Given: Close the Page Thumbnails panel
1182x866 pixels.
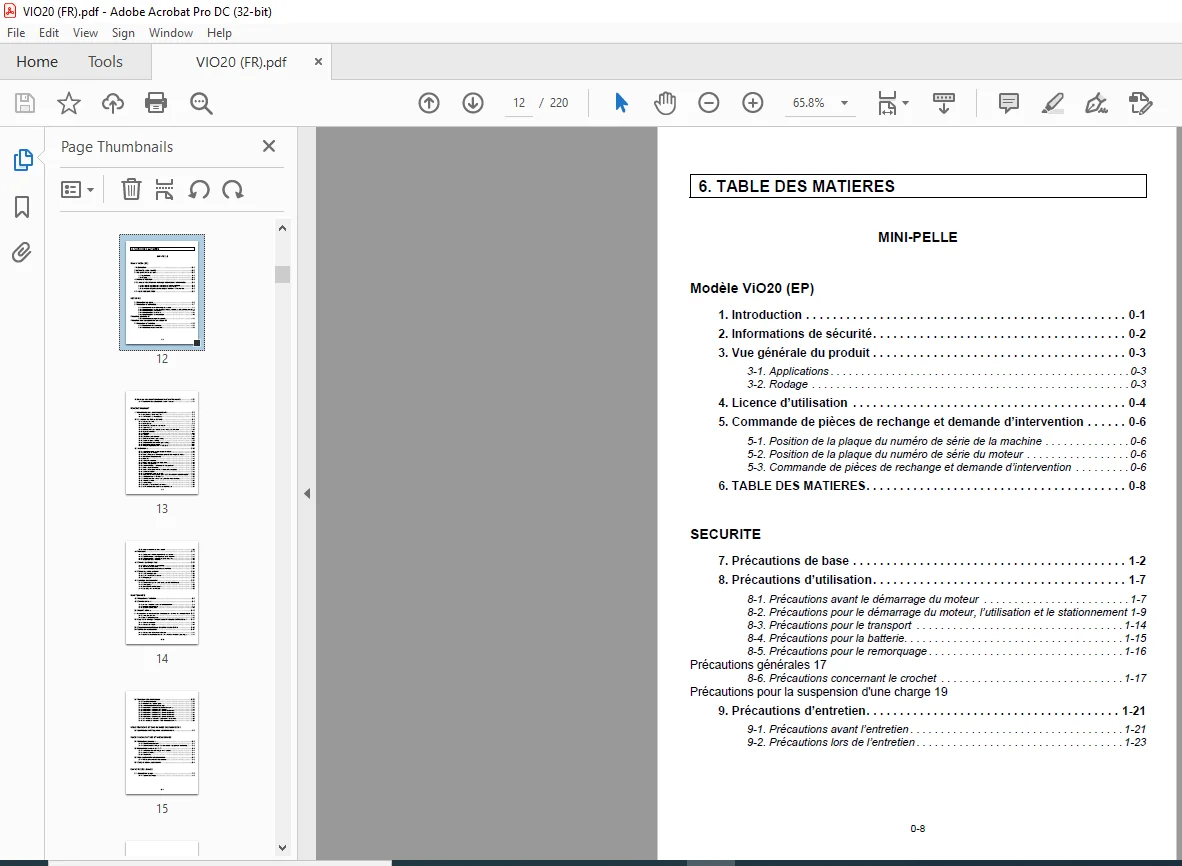Looking at the screenshot, I should [269, 146].
